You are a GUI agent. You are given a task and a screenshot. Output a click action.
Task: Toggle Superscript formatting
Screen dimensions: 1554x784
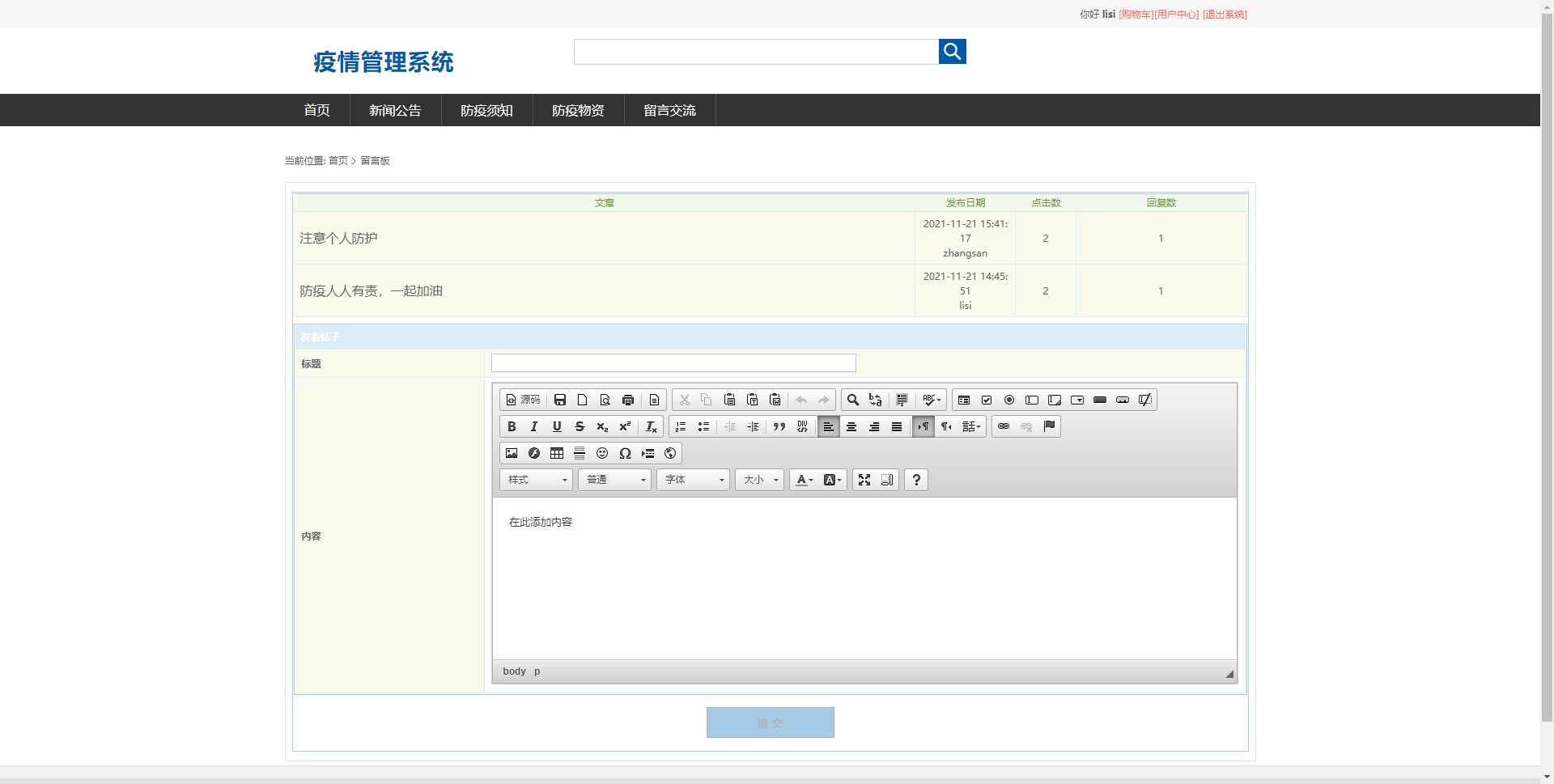(625, 426)
